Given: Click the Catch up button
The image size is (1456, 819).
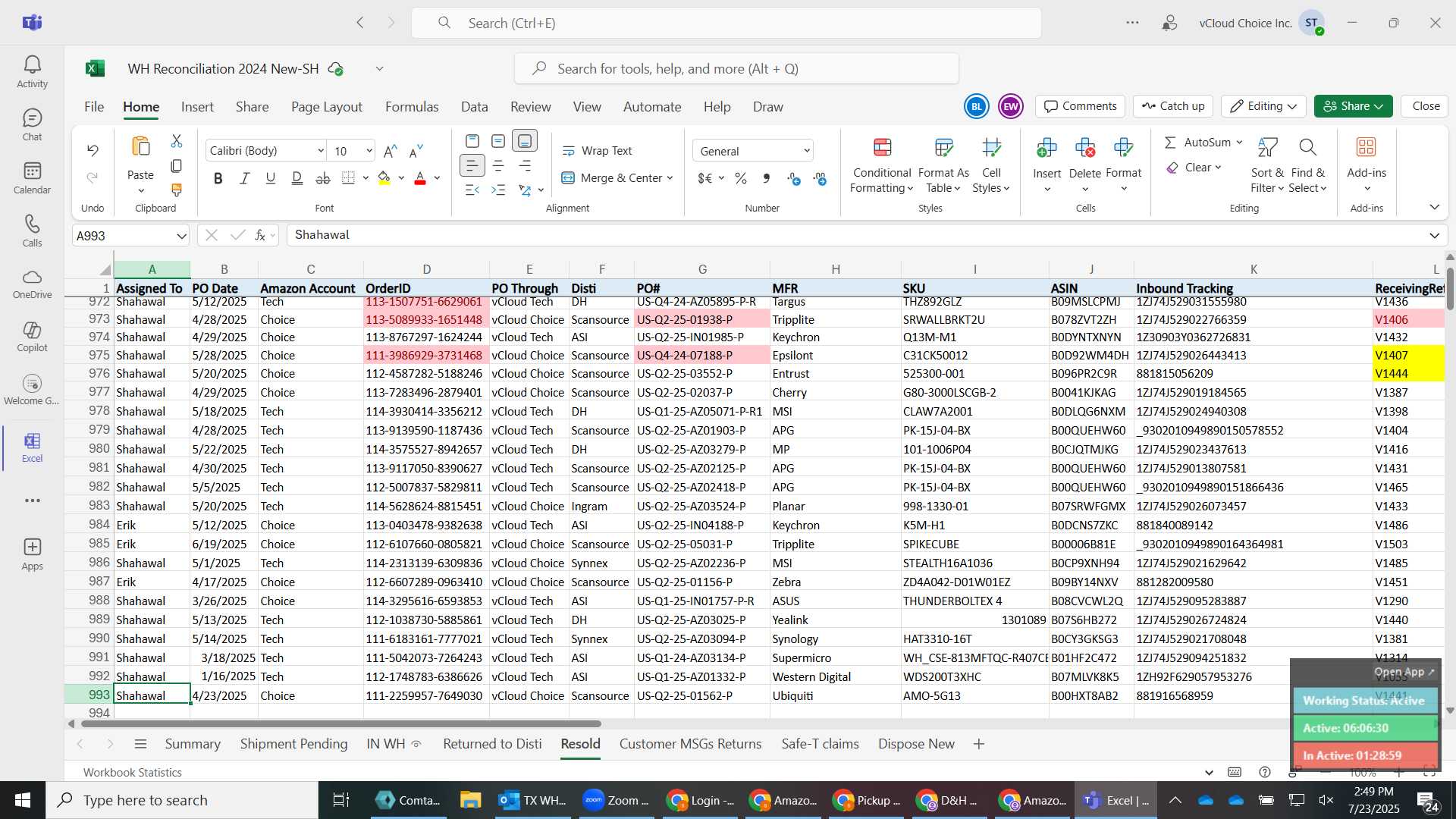Looking at the screenshot, I should (x=1173, y=106).
